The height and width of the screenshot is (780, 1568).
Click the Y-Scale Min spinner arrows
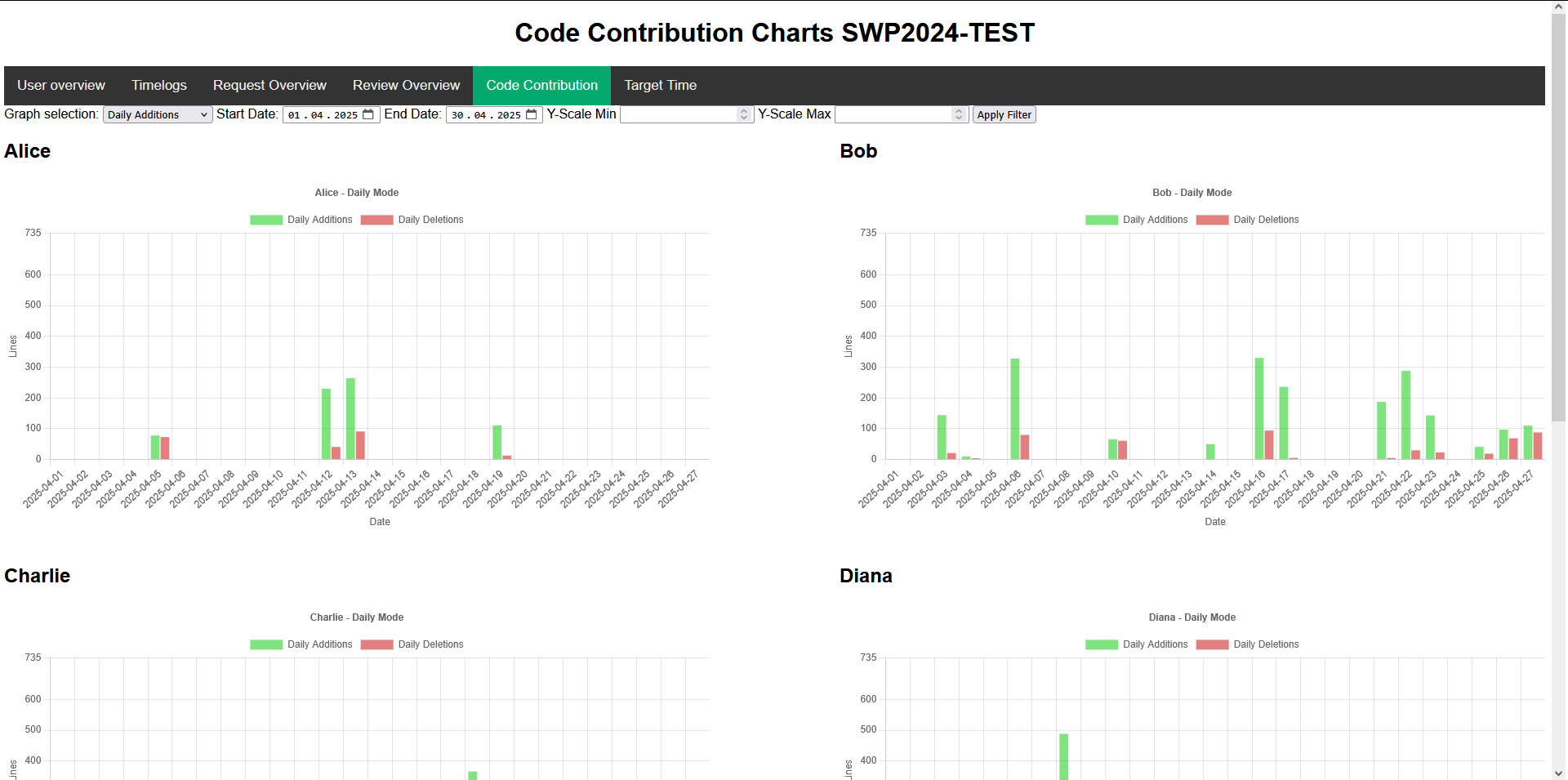tap(744, 114)
